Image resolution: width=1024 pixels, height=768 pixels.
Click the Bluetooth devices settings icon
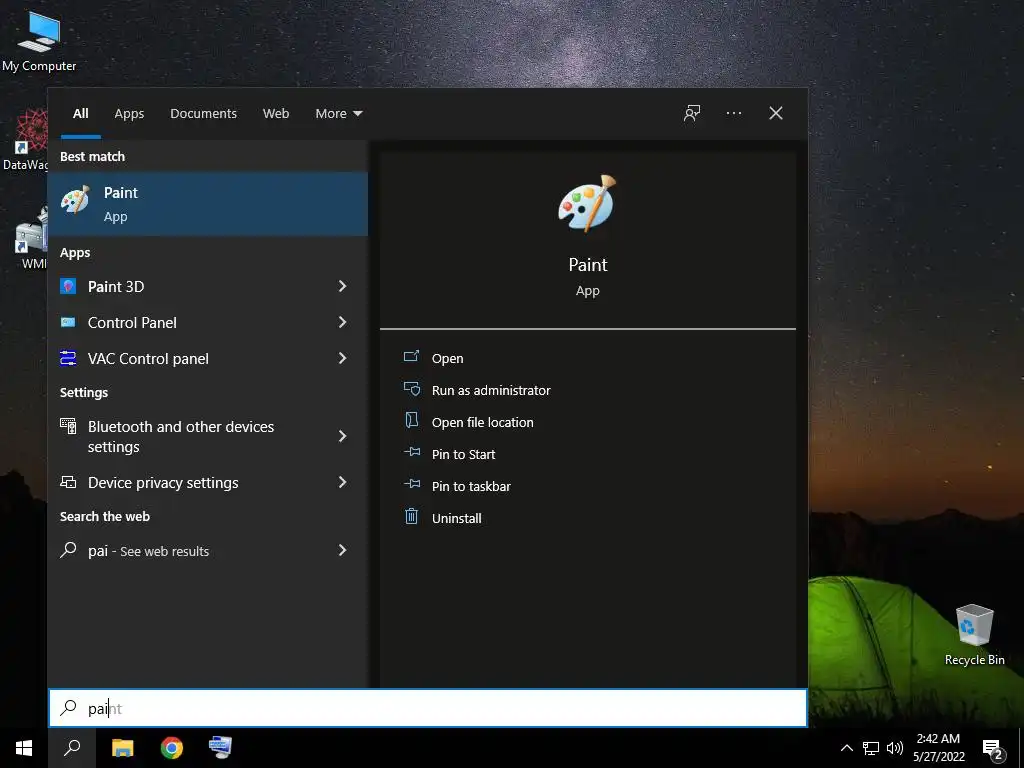(x=68, y=426)
